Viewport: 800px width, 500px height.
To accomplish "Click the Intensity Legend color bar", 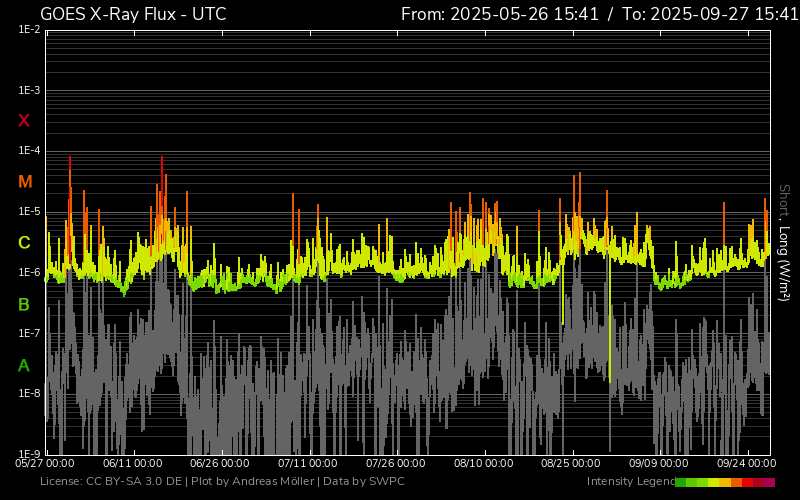I will pyautogui.click(x=725, y=482).
